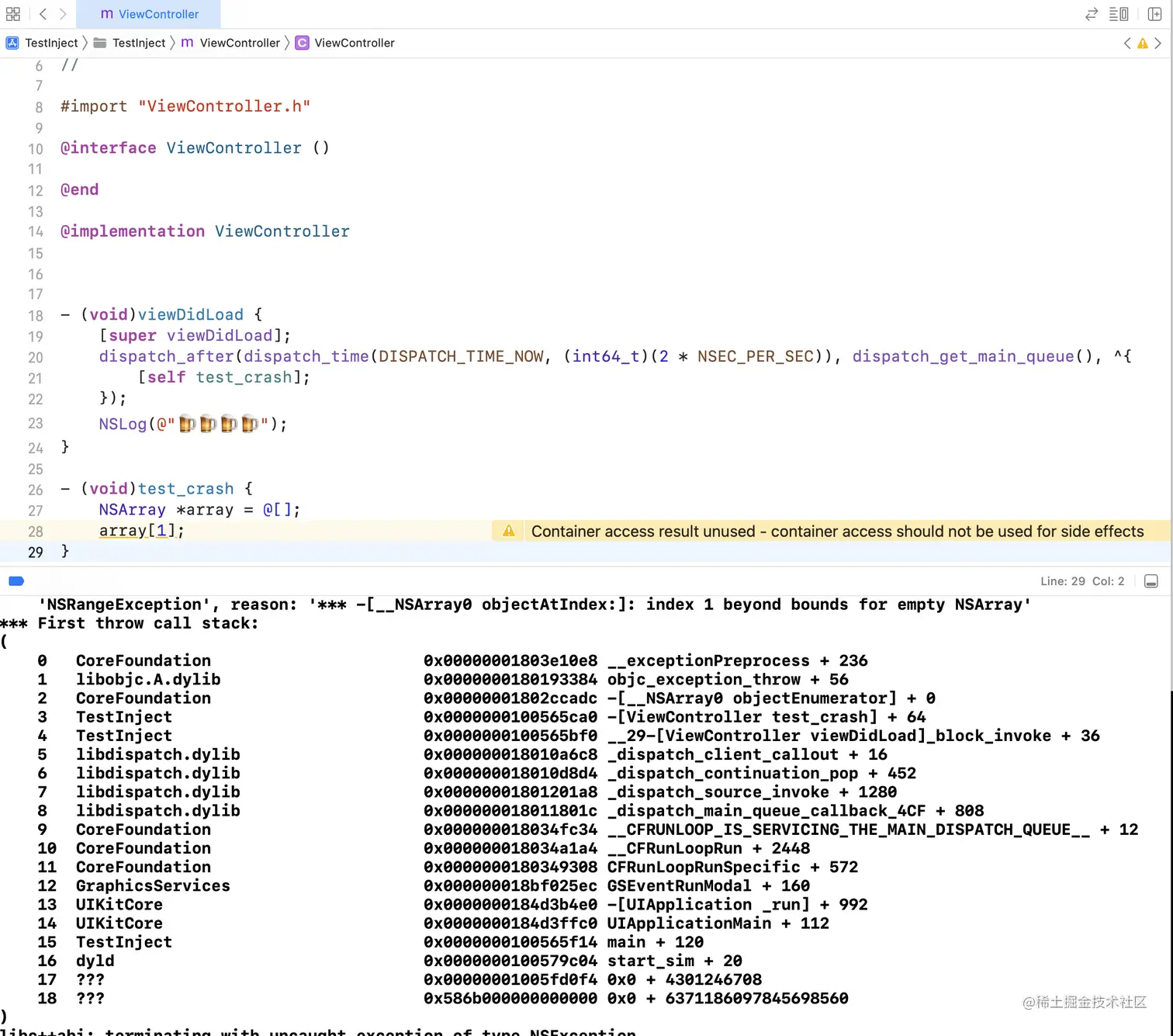1173x1036 pixels.
Task: Click the "First throw call stack" console line
Action: tap(129, 623)
